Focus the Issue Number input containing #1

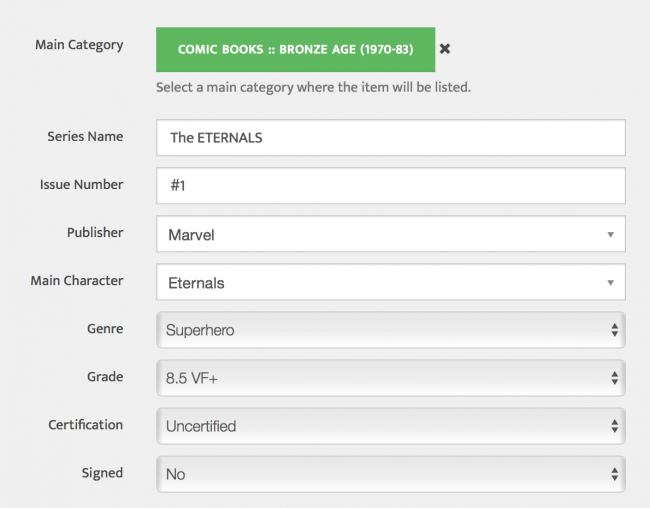coord(390,186)
